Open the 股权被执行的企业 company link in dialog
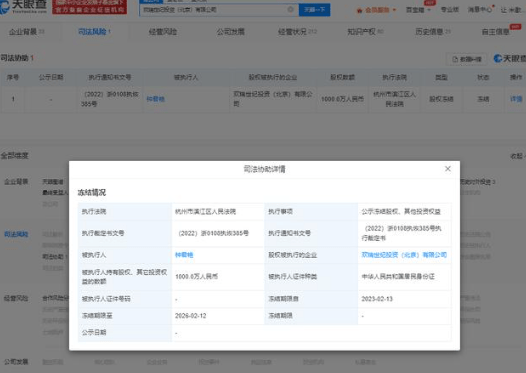The height and width of the screenshot is (373, 526). (404, 255)
